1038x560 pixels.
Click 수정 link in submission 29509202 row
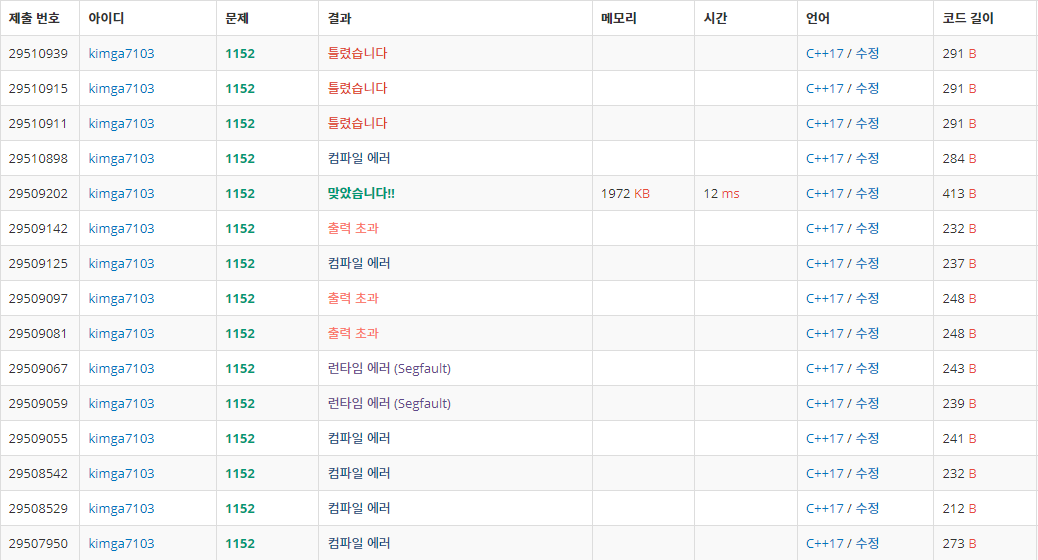867,194
